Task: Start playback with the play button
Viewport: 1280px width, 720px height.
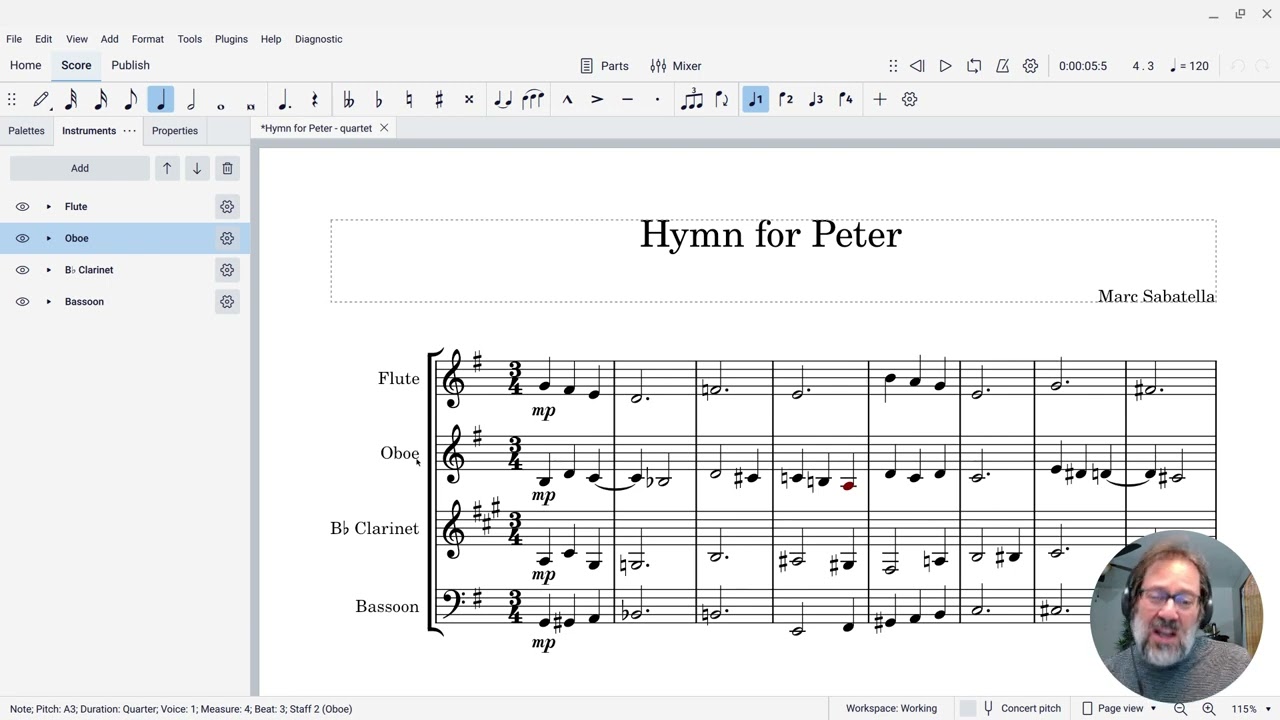Action: coord(945,66)
